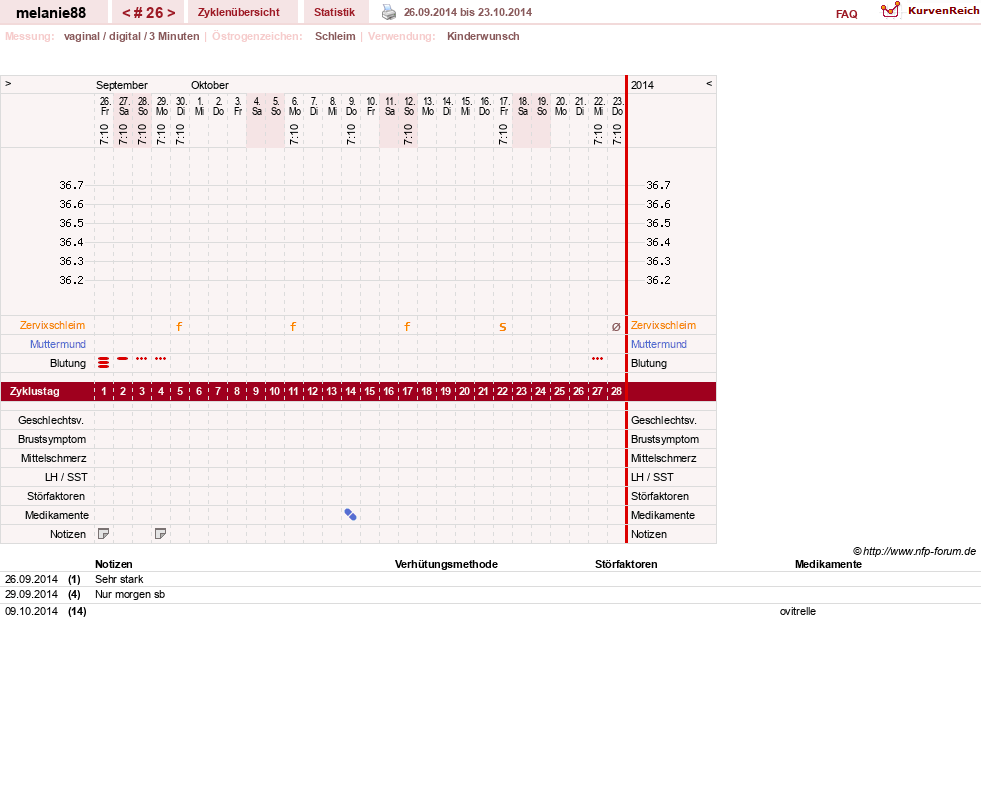Click the 'Kinderwunsch' usage value
This screenshot has width=981, height=803.
coord(483,36)
